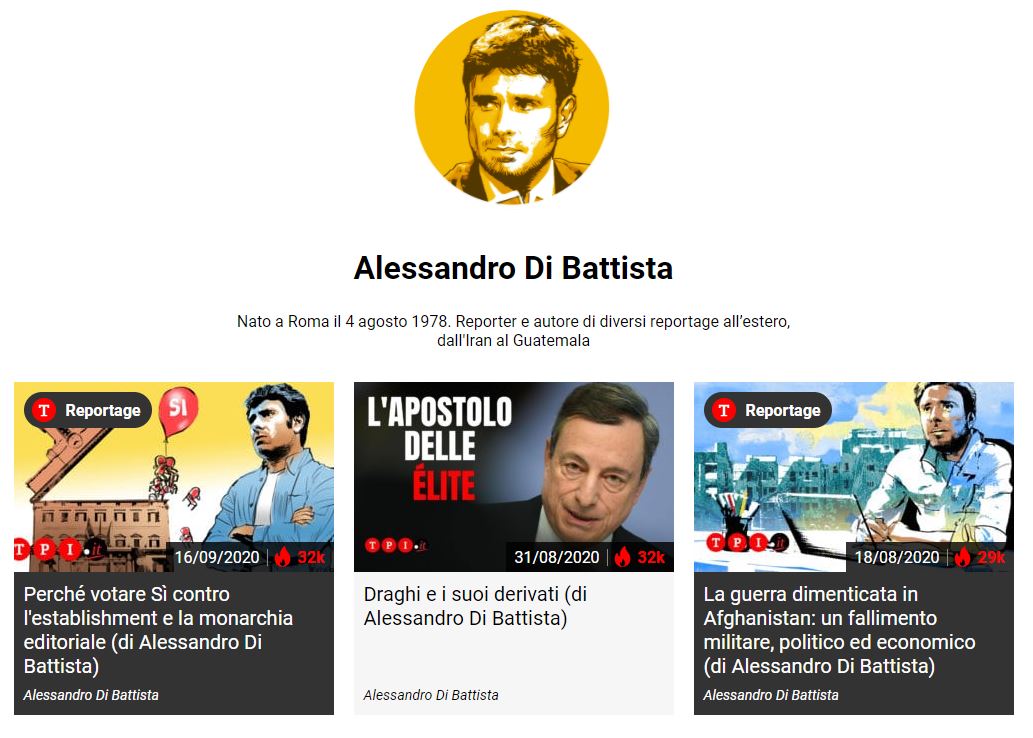Click the Alessandro Di Battista page heading
1033x738 pixels.
(x=513, y=268)
